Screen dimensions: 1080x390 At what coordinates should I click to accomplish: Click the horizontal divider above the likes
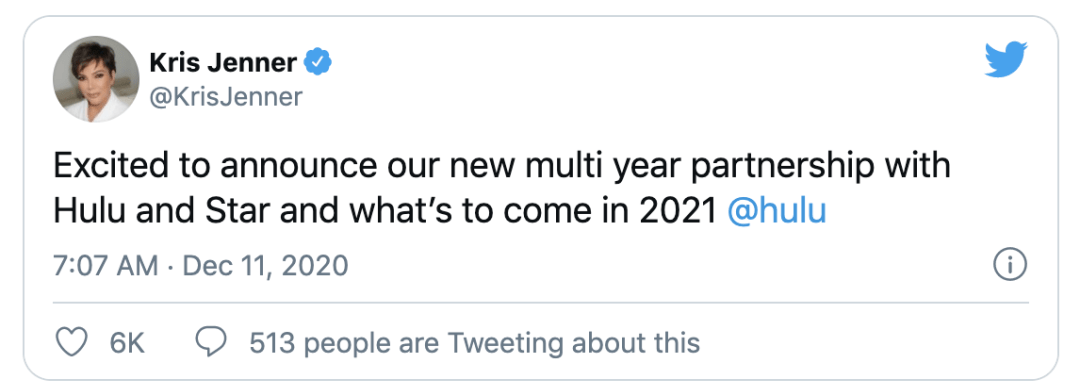pos(541,302)
